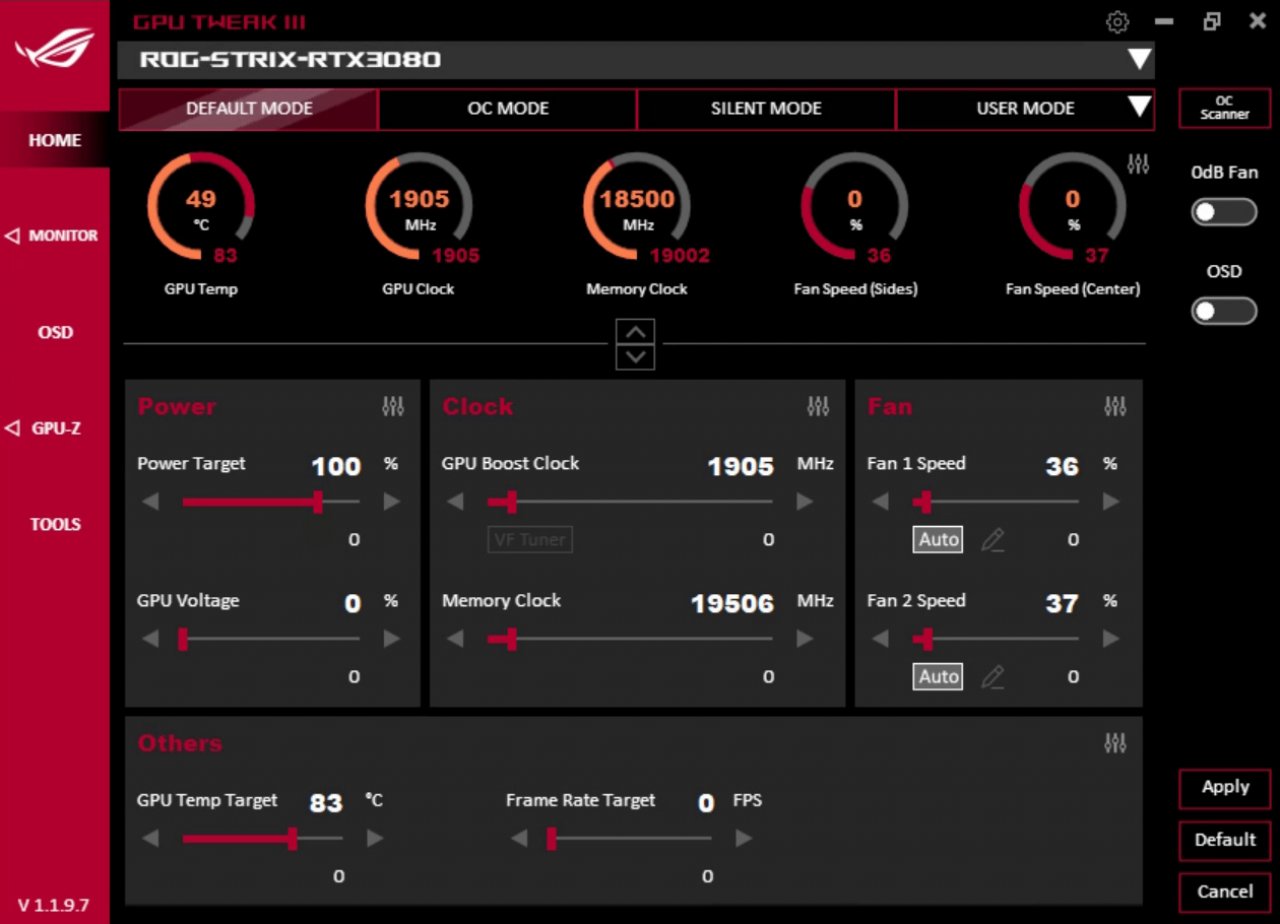Decrease Memory Clock with left arrow
1280x924 pixels.
(456, 639)
